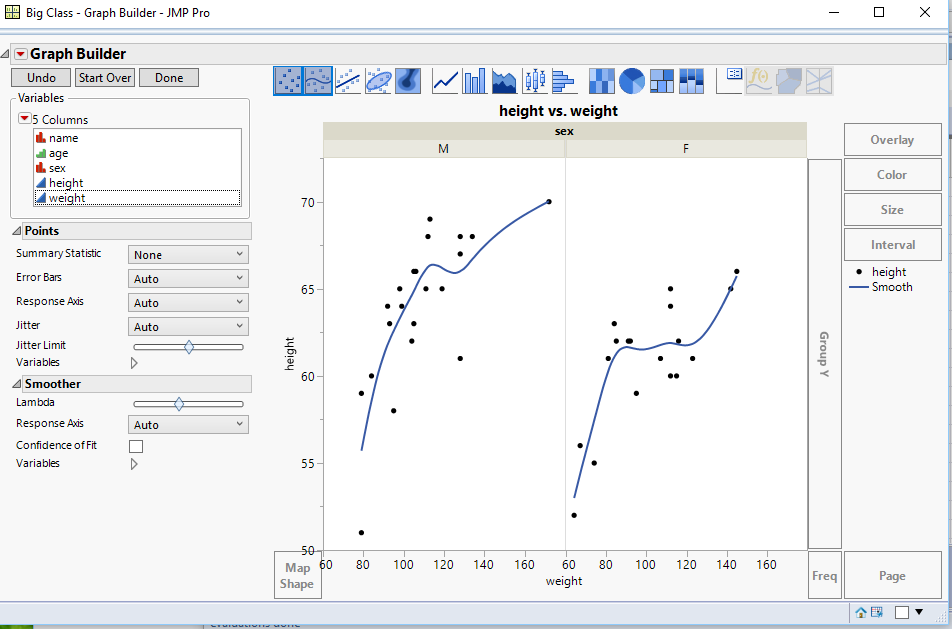The image size is (952, 629).
Task: Open the Summary Statistic dropdown
Action: [188, 254]
